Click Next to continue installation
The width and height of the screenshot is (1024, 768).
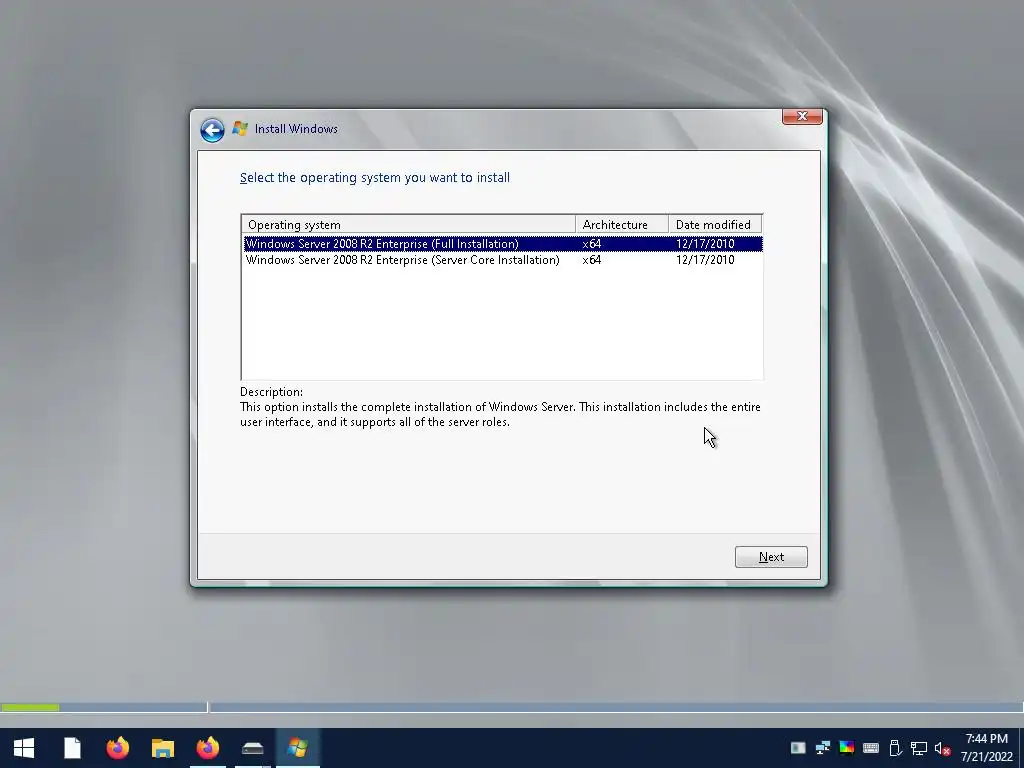(771, 557)
